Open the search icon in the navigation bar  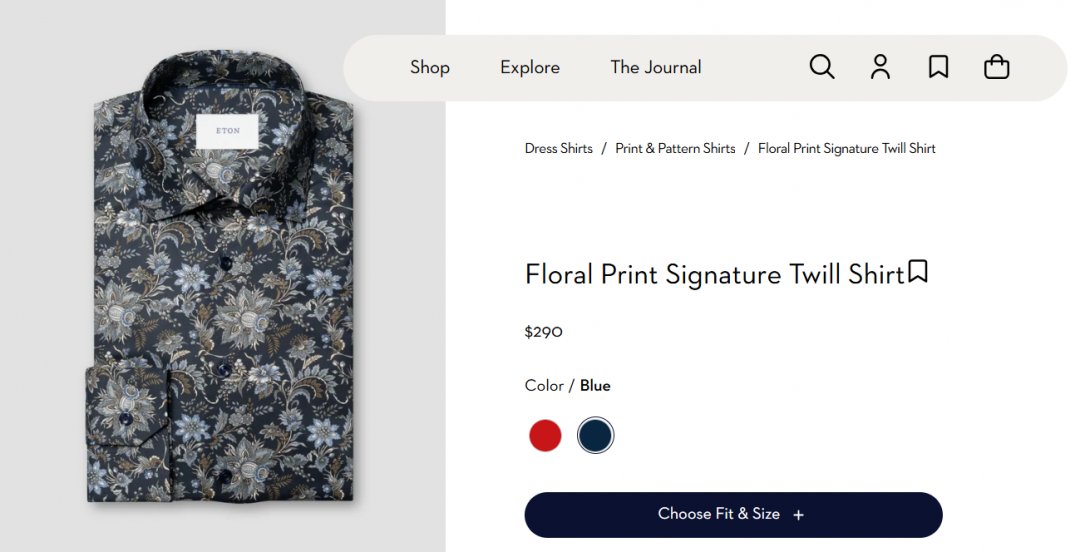[822, 67]
